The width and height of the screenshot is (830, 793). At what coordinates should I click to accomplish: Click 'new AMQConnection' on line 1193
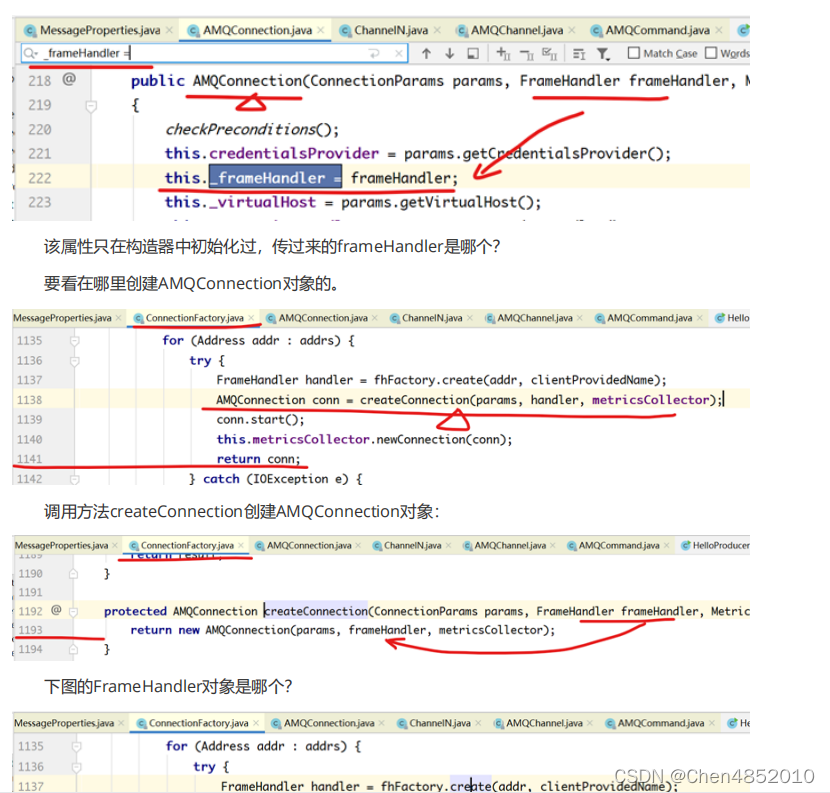click(234, 630)
